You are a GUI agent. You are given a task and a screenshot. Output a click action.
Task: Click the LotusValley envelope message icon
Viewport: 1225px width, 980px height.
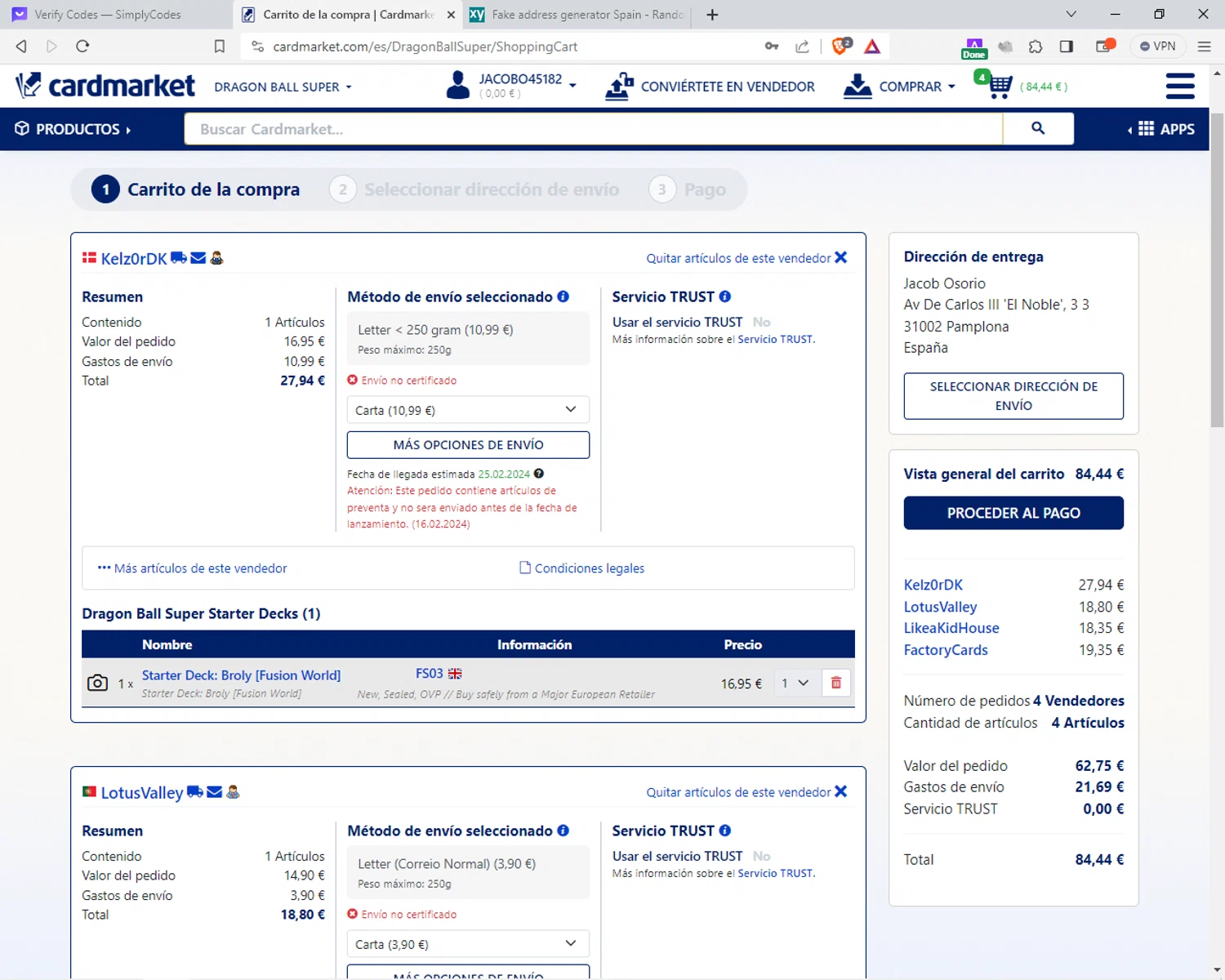point(215,791)
